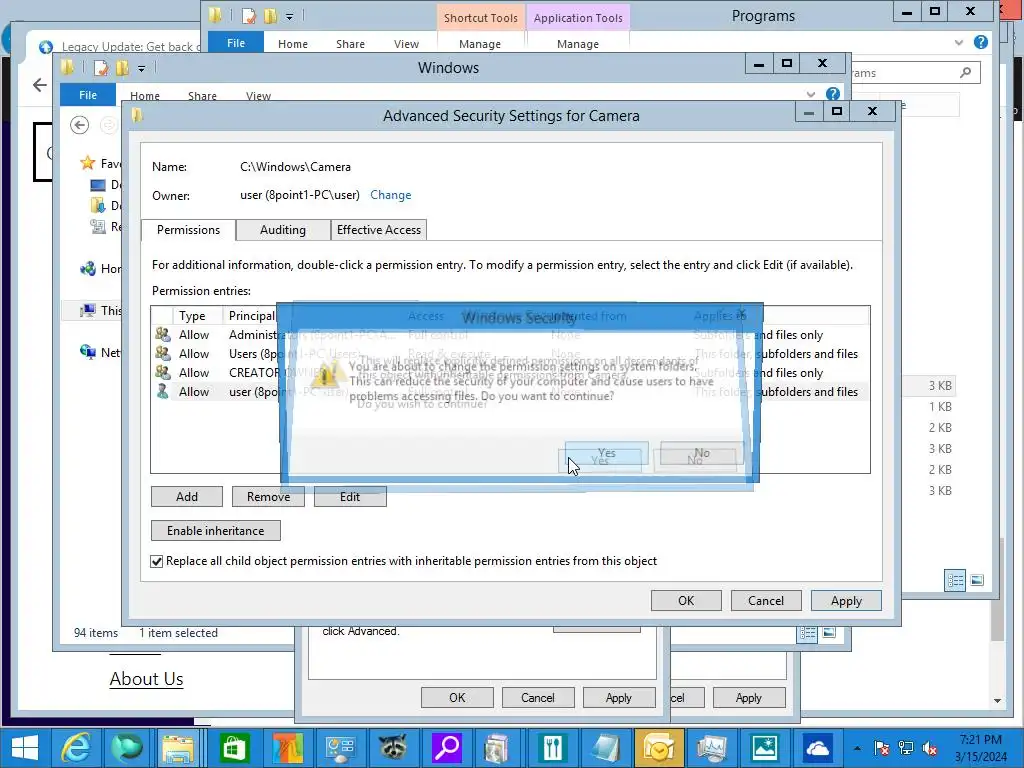
Task: Open the Windows Store taskbar icon
Action: tap(234, 748)
